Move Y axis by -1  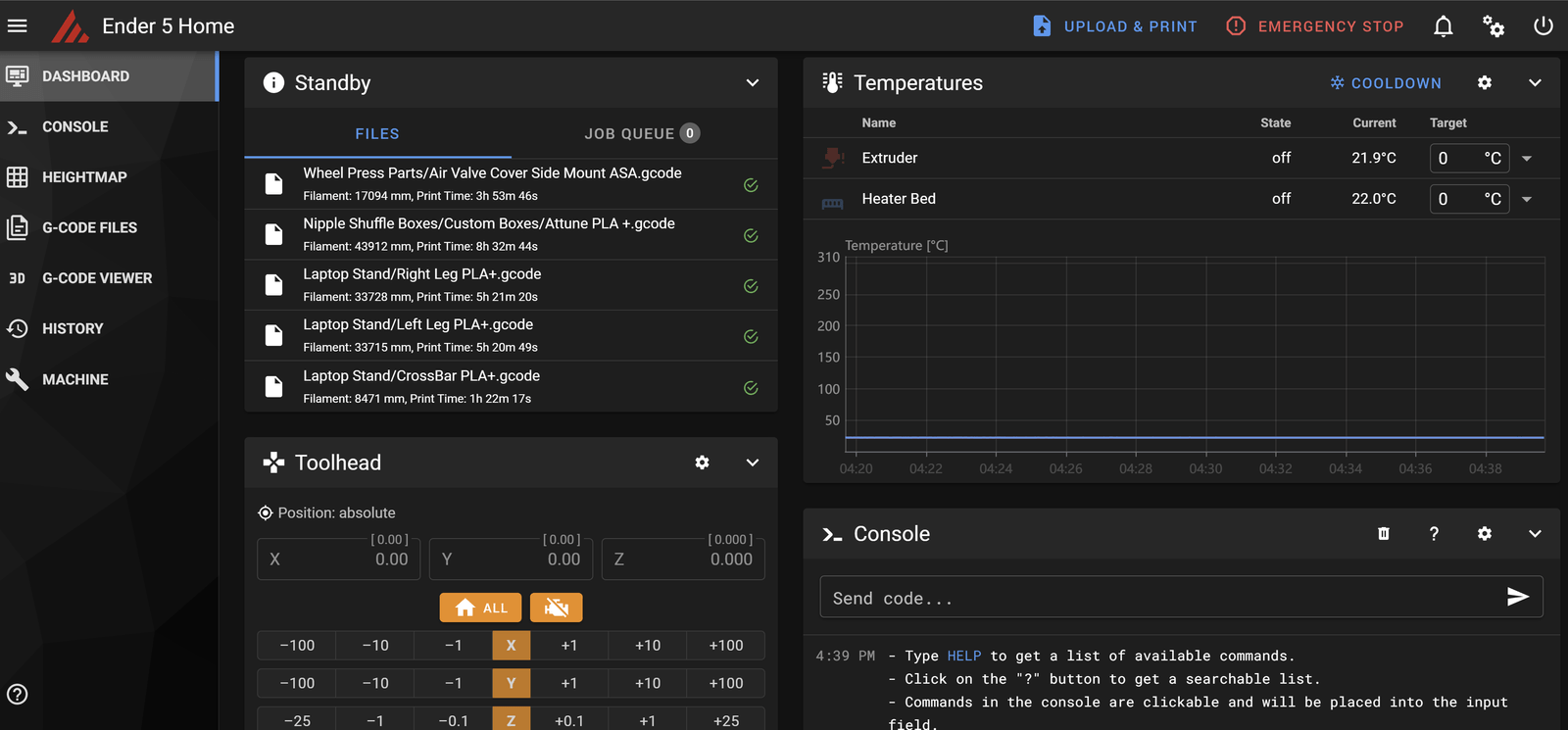coord(453,683)
